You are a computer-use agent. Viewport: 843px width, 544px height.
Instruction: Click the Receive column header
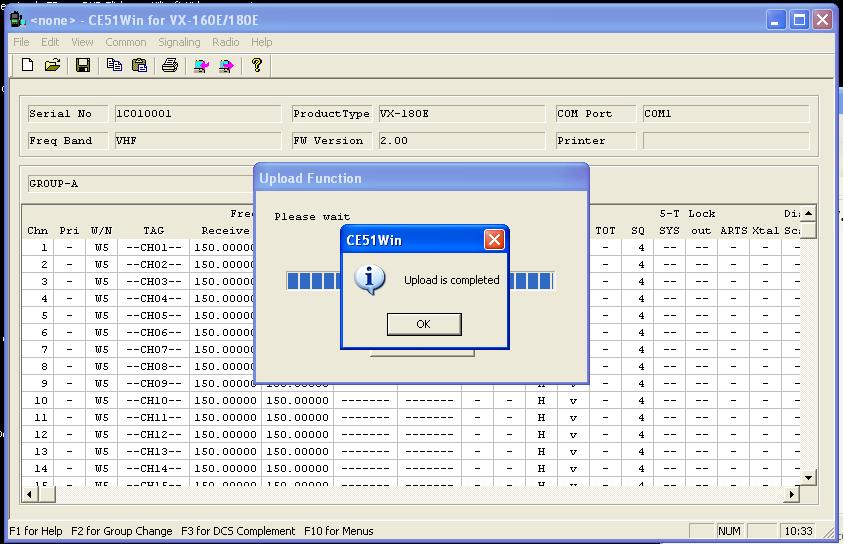225,231
